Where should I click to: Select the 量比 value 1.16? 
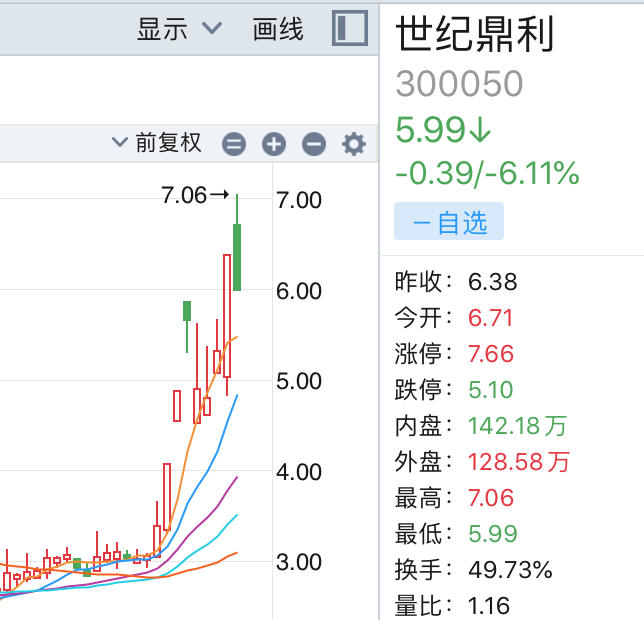(x=489, y=606)
